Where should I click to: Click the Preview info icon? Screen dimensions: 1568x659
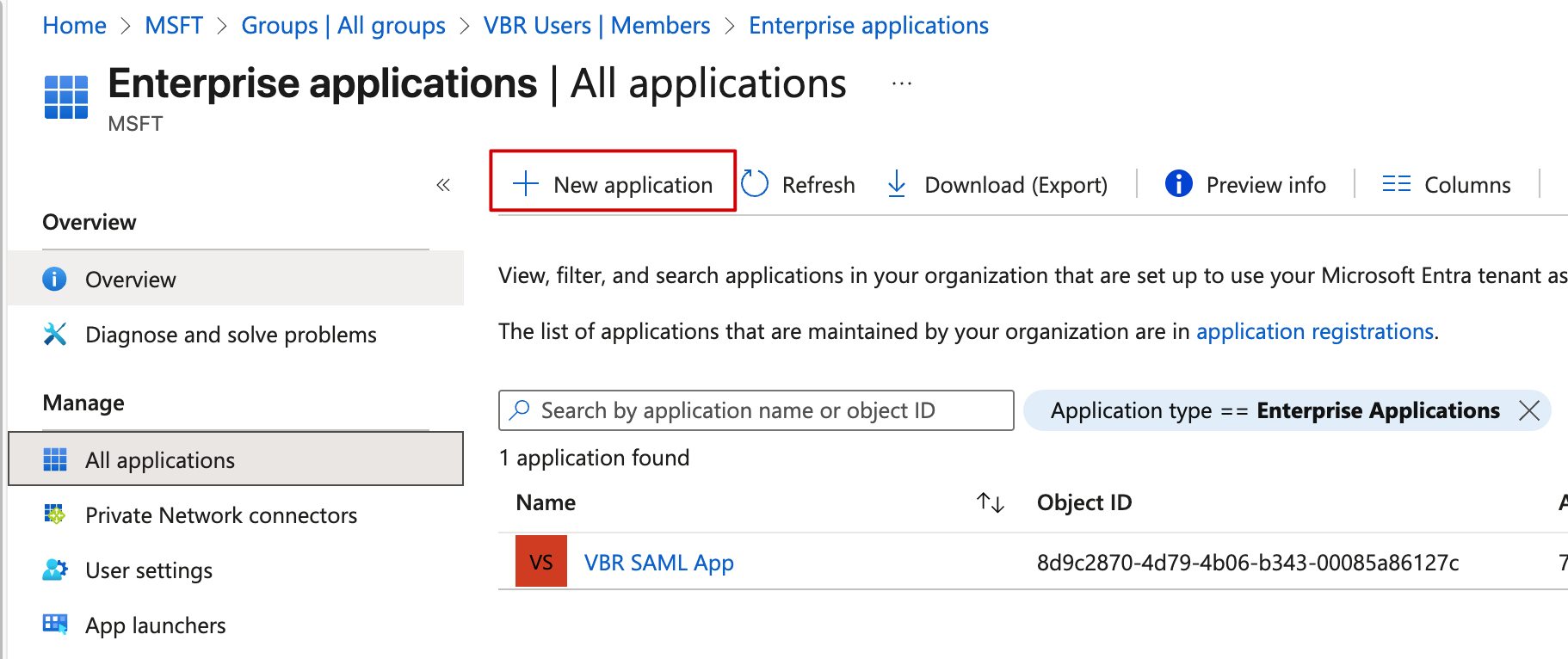[x=1178, y=184]
